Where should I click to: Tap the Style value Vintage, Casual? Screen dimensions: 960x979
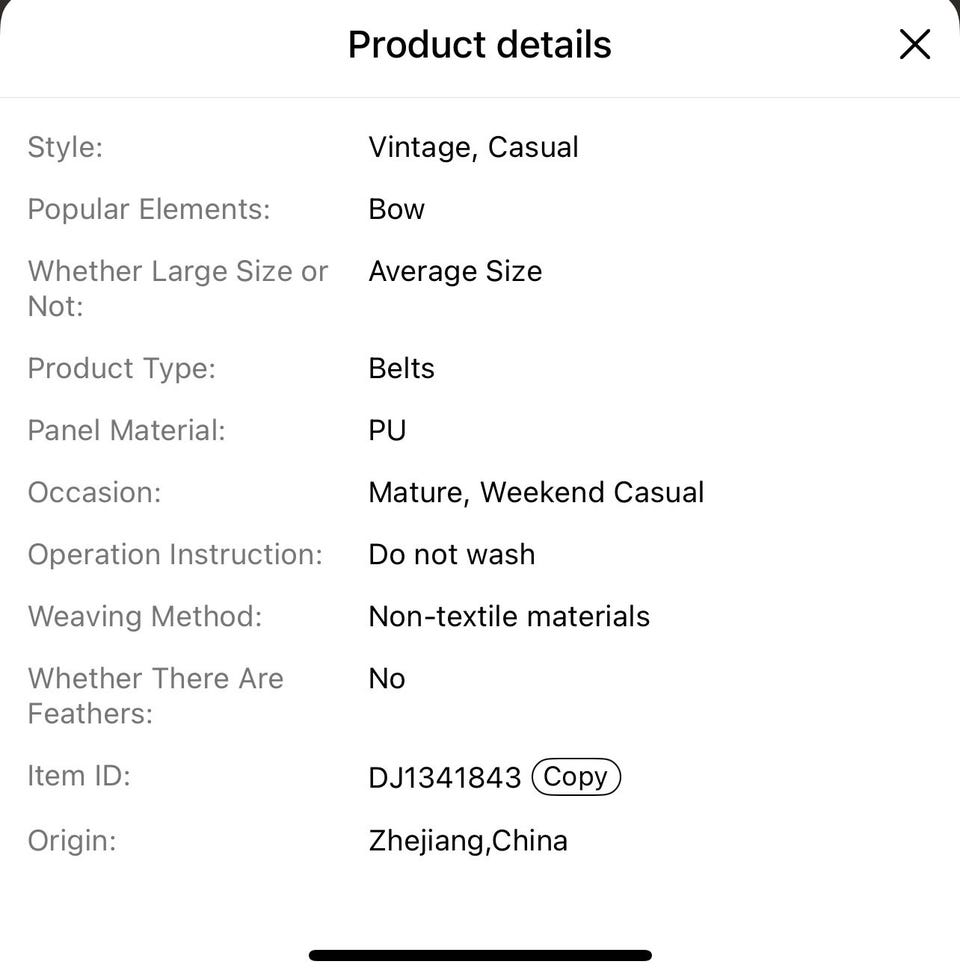tap(473, 147)
